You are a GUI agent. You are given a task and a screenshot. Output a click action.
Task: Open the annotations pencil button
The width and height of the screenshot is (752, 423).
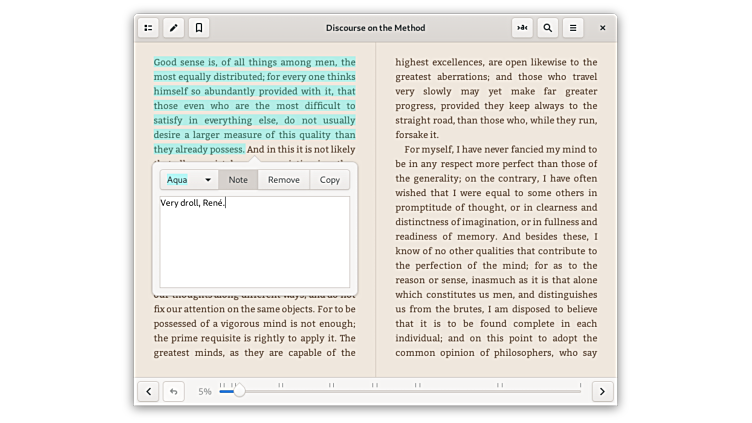173,28
